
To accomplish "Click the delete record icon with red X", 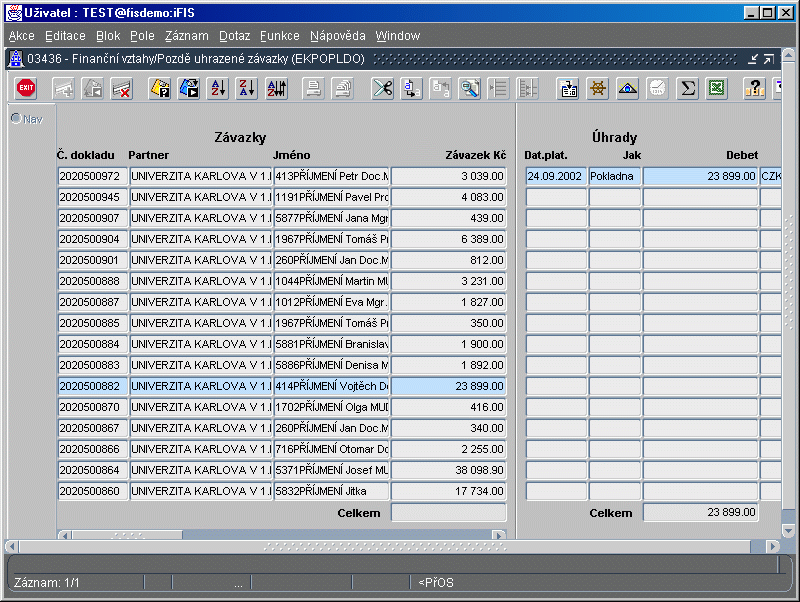I will coord(122,89).
